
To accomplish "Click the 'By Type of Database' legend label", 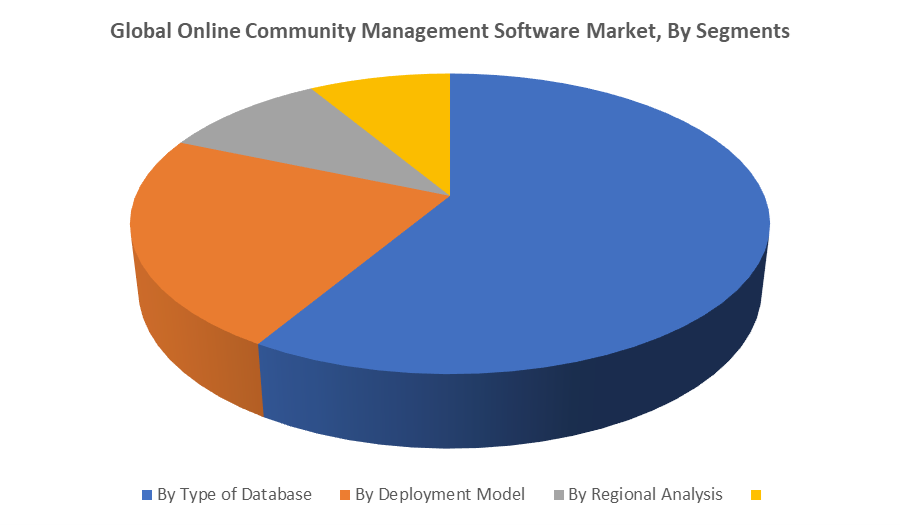I will point(234,494).
